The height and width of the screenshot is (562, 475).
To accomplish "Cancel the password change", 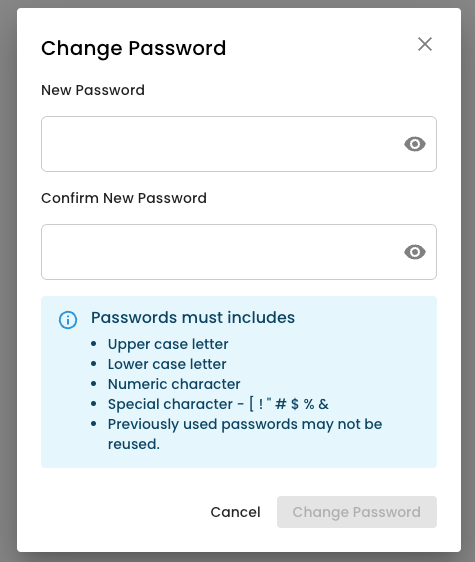I will pos(235,512).
